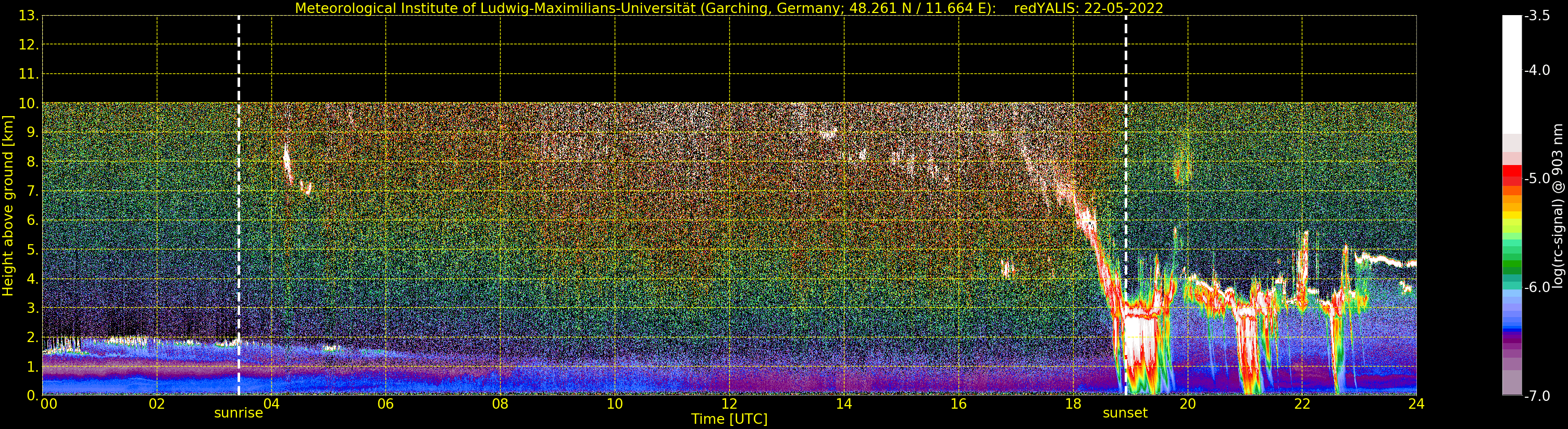The image size is (1568, 429).
Task: Click the 02 time tick label
Action: coord(157,404)
